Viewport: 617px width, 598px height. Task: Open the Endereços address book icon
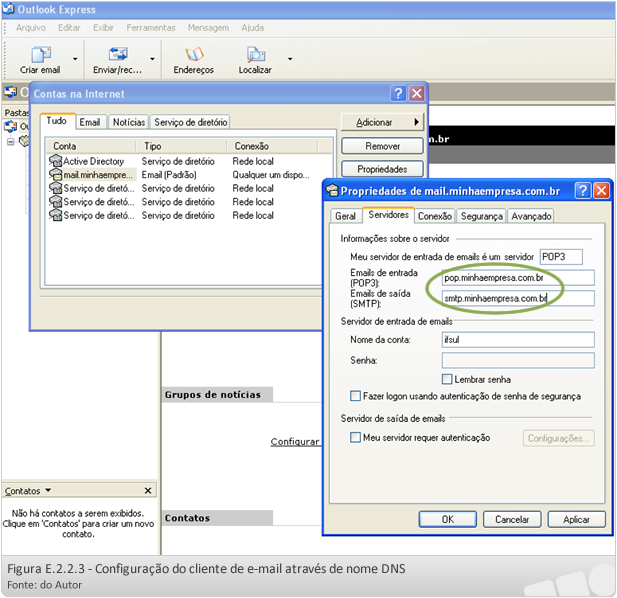click(194, 54)
